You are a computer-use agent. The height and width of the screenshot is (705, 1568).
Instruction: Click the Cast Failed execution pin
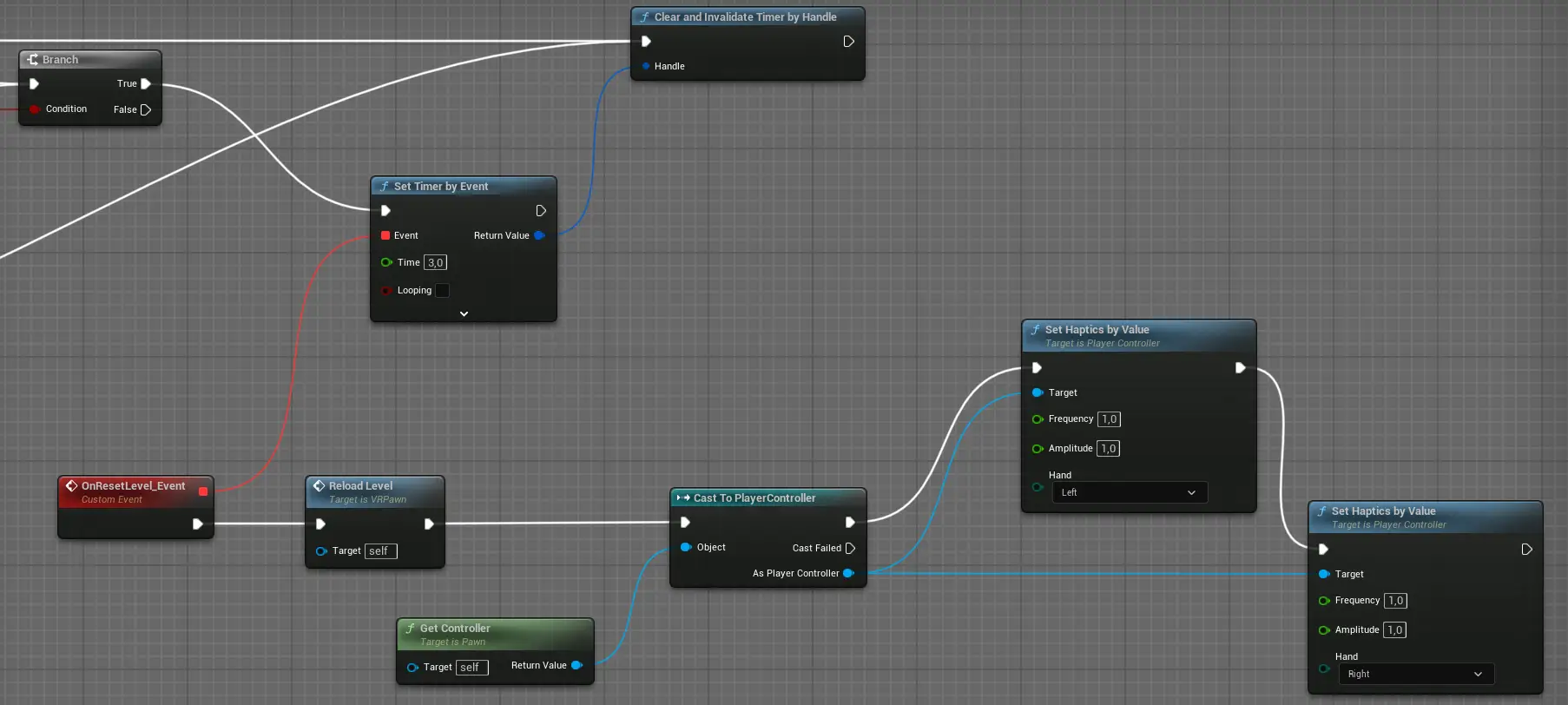[x=850, y=549]
